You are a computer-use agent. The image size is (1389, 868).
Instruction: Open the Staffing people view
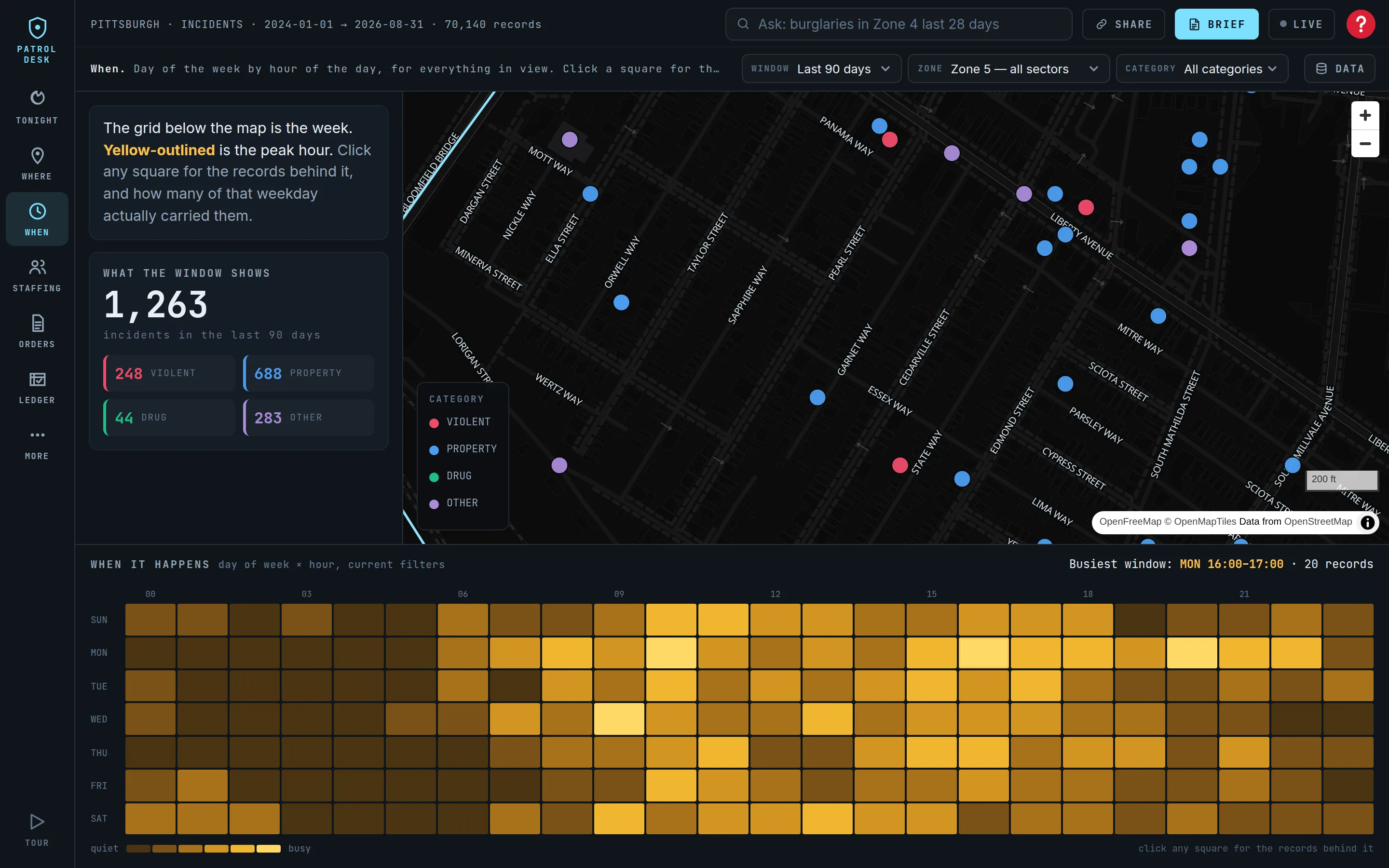click(37, 275)
